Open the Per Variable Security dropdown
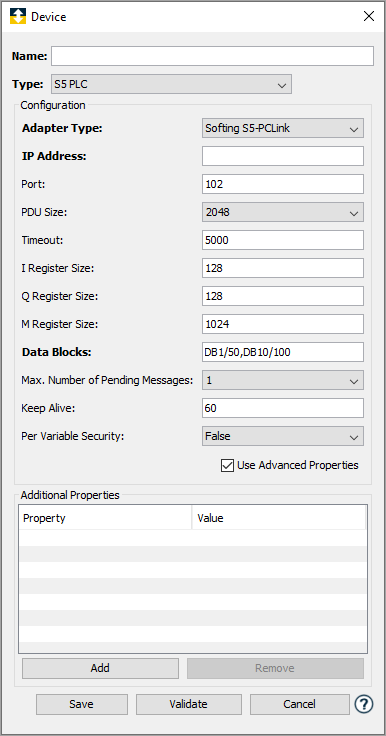 (283, 436)
